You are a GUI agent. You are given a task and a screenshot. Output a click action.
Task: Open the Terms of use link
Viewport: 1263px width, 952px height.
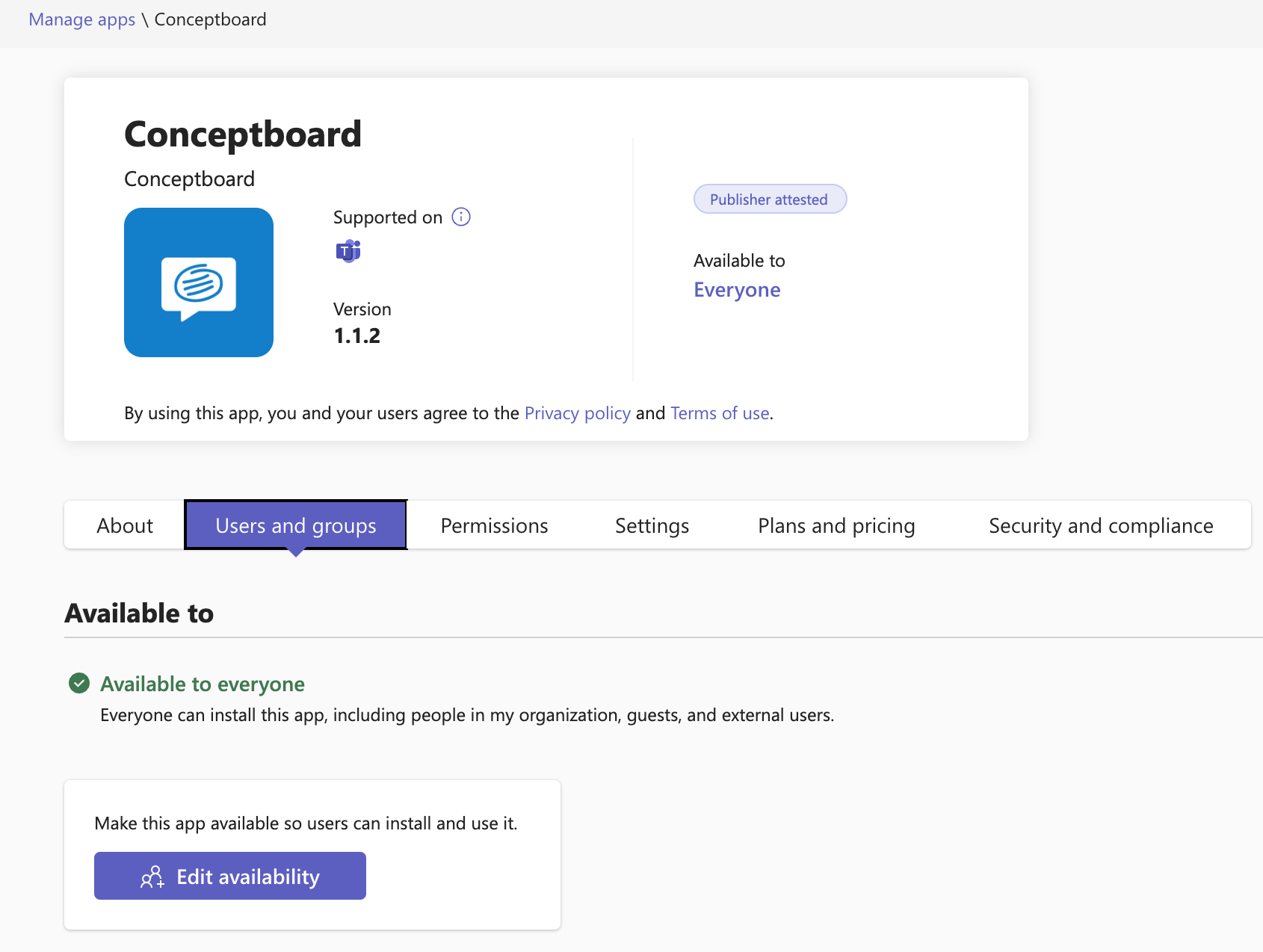point(719,412)
